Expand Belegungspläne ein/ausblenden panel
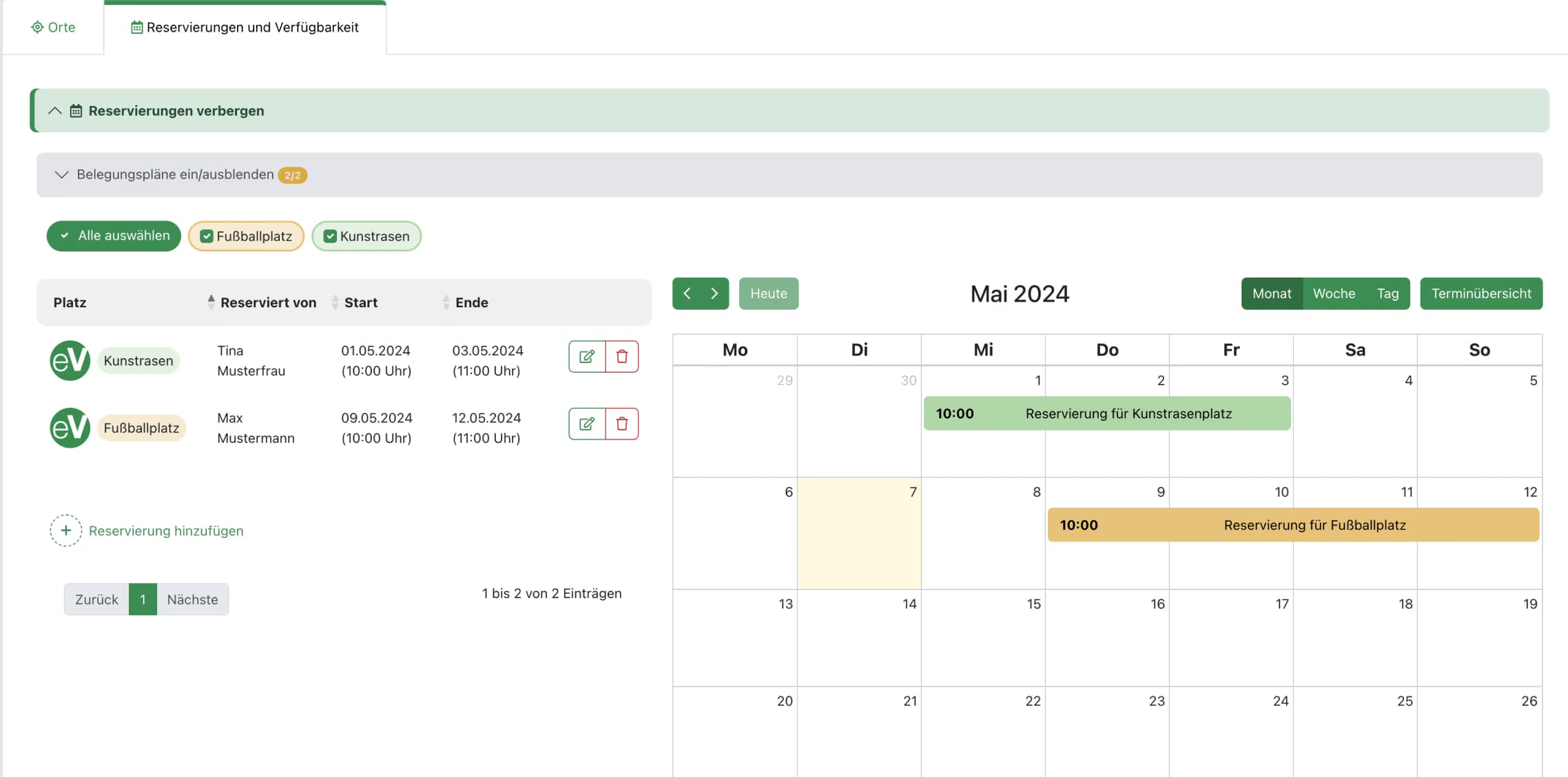 coord(790,174)
